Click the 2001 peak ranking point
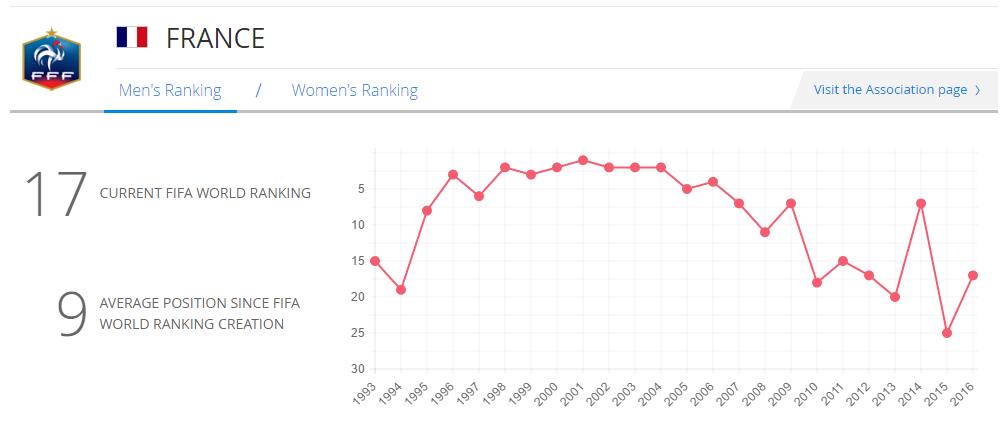This screenshot has width=1004, height=440. [583, 160]
